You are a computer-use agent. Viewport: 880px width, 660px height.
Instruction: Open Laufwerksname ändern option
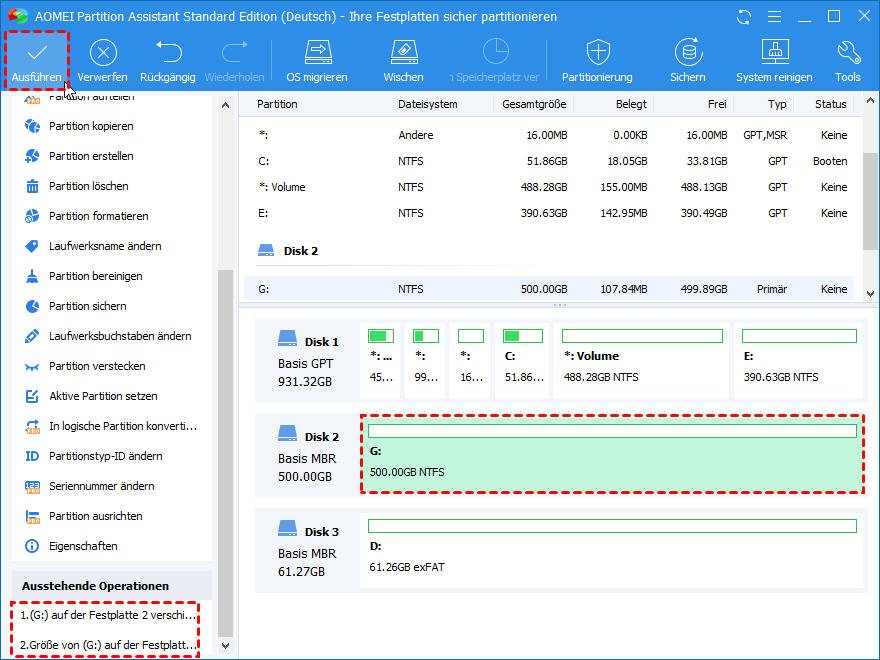[x=105, y=246]
